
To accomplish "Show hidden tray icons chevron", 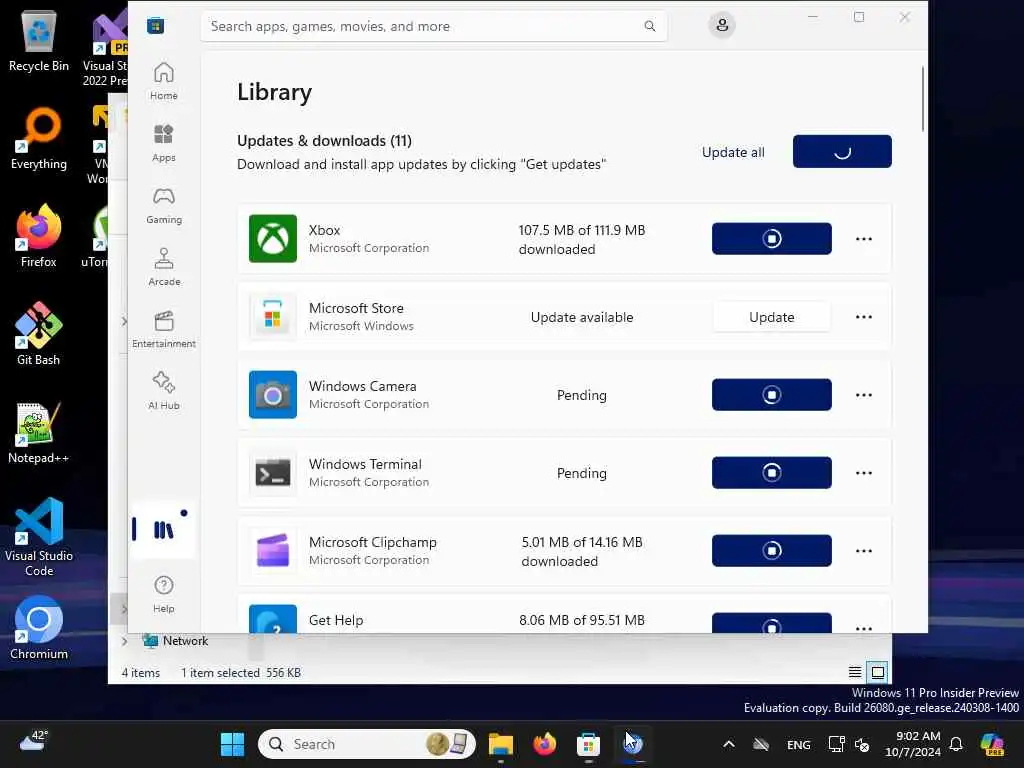I will [729, 744].
